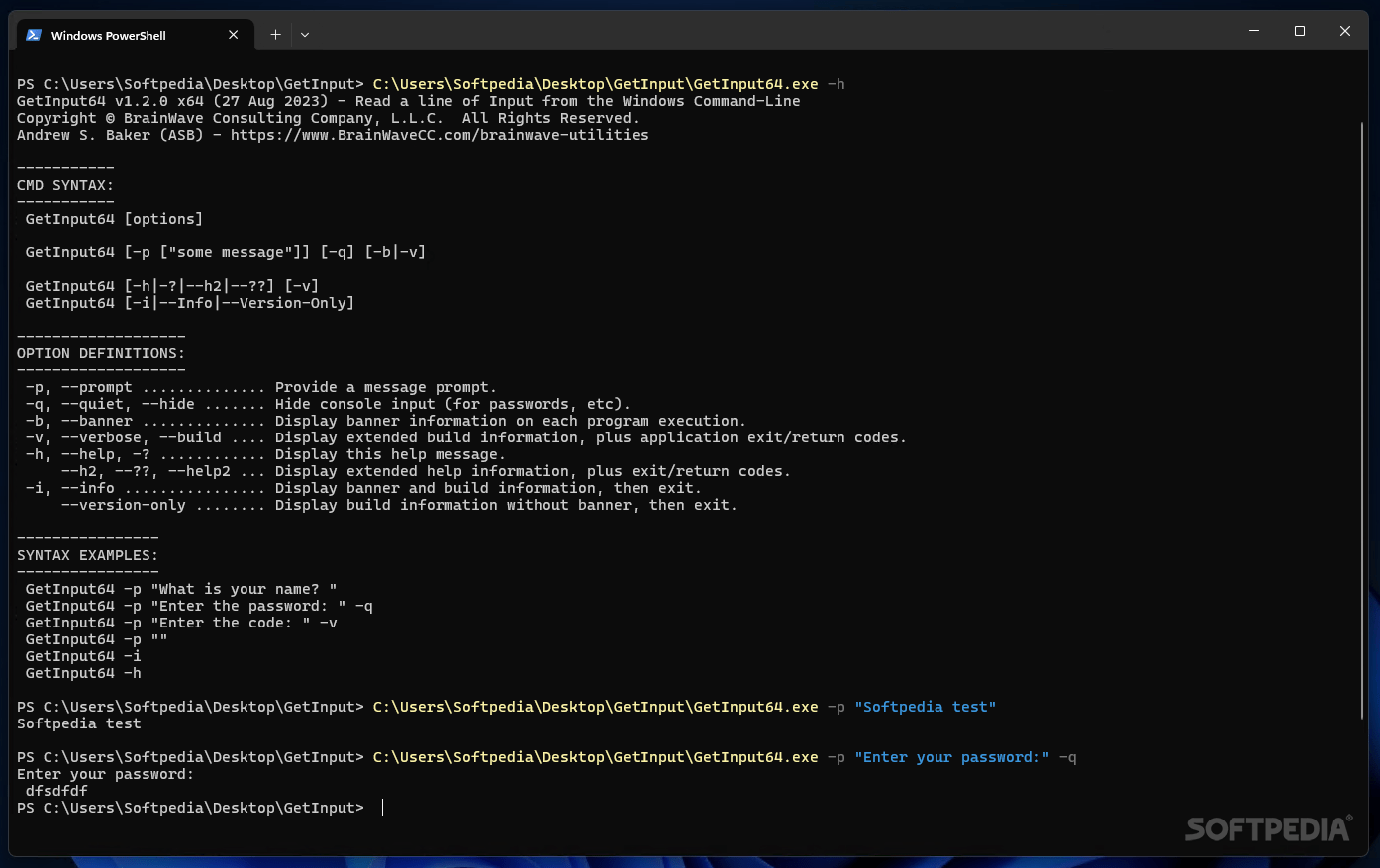Maximize the terminal window
The height and width of the screenshot is (868, 1380).
coord(1300,31)
